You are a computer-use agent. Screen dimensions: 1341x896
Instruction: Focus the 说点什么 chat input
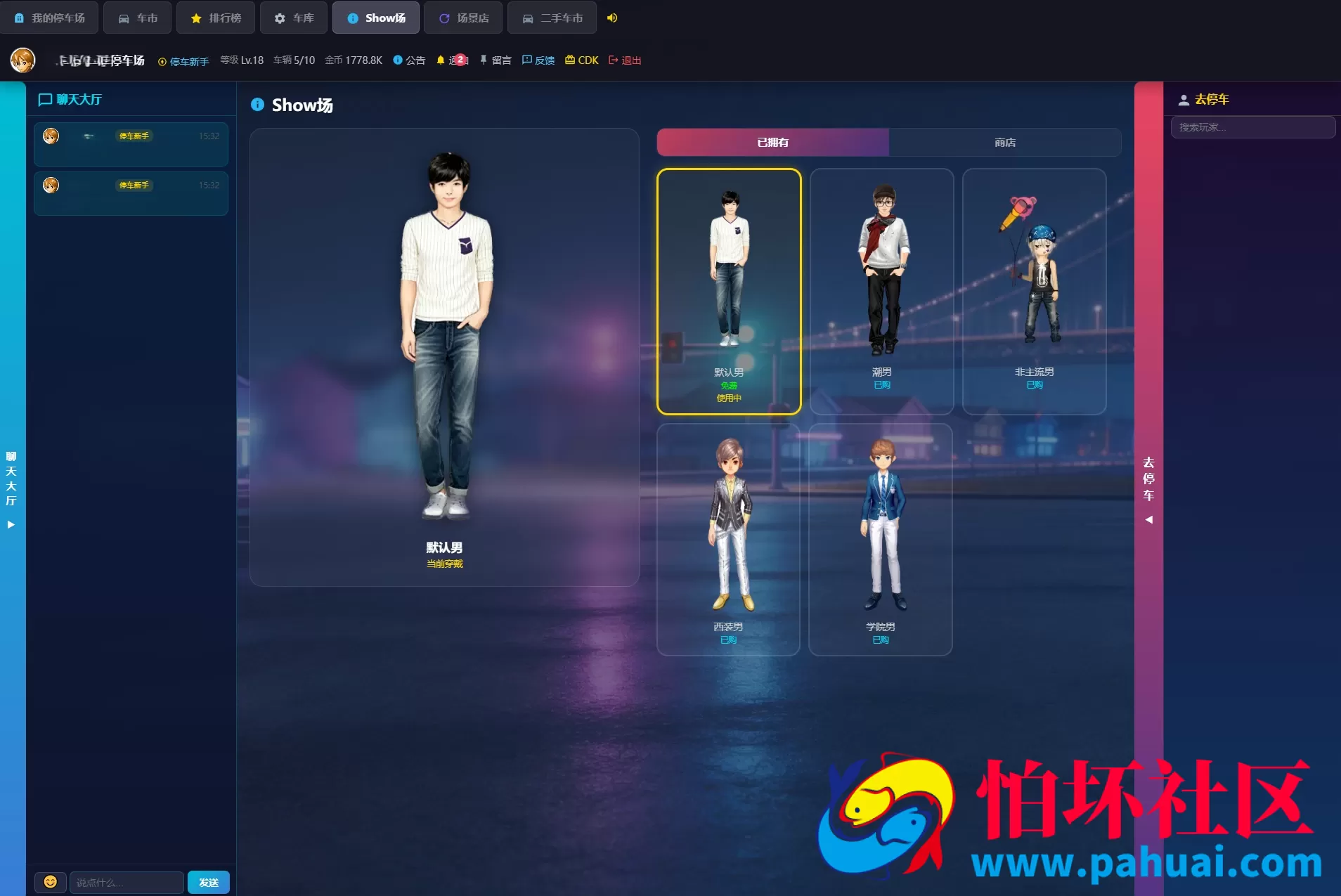127,882
